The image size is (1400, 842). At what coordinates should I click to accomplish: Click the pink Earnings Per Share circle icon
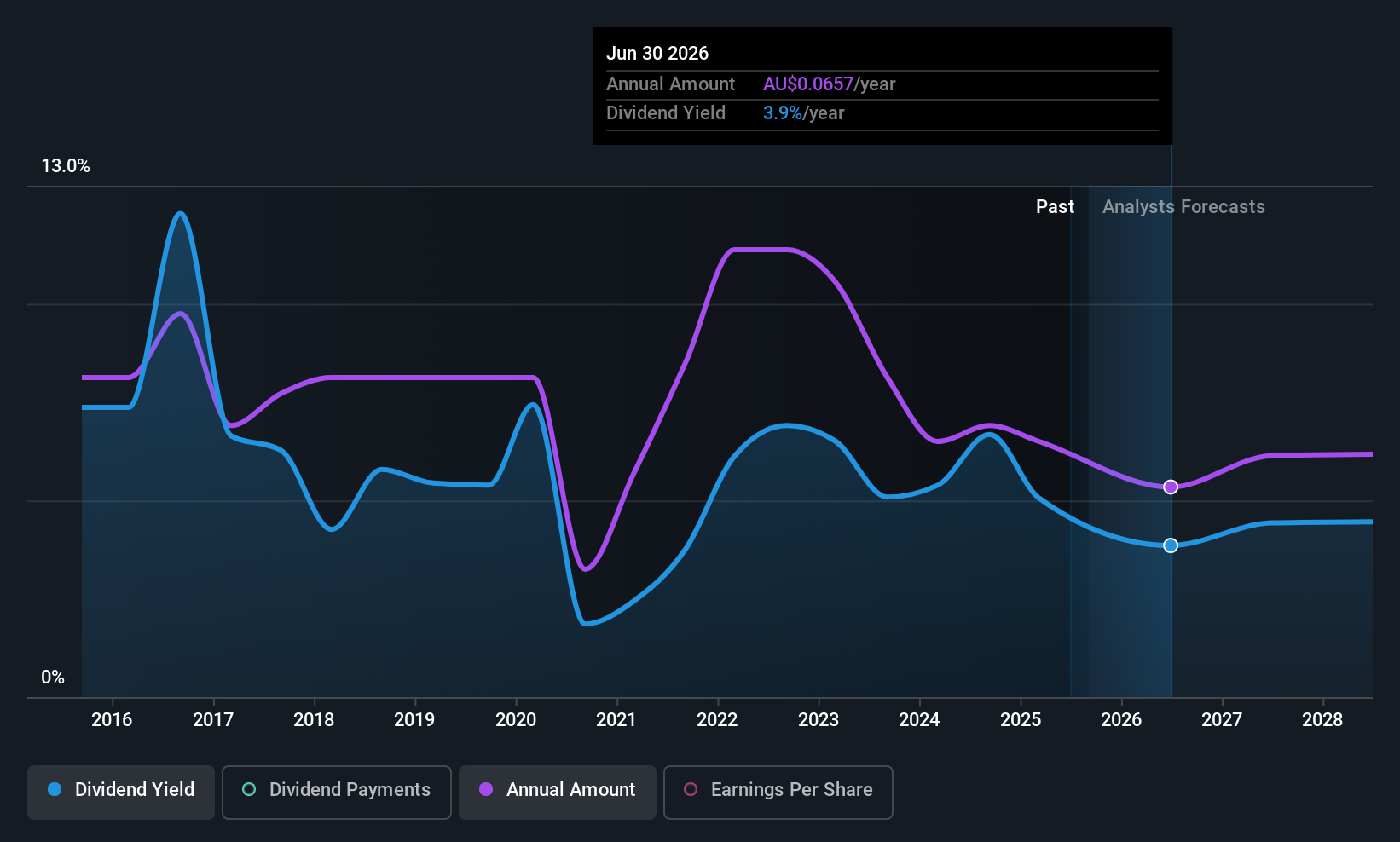point(691,789)
